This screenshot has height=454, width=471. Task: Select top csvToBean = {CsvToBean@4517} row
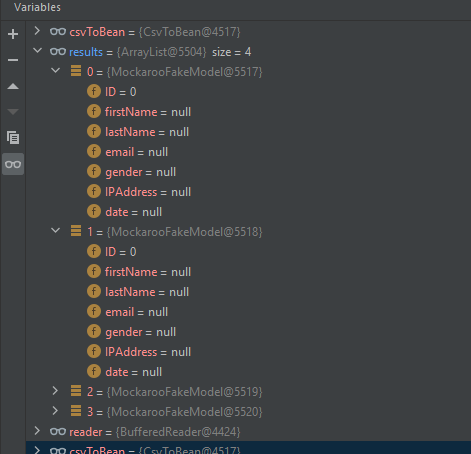[248, 32]
